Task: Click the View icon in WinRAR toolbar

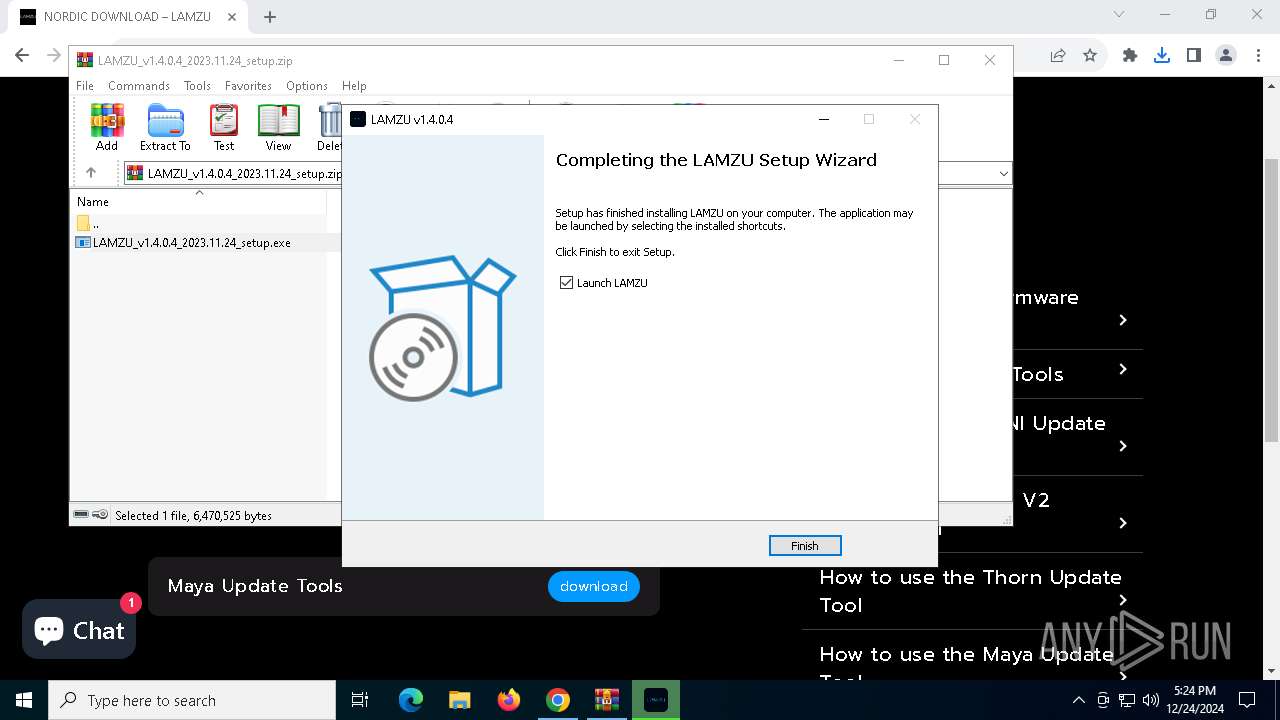Action: [278, 127]
